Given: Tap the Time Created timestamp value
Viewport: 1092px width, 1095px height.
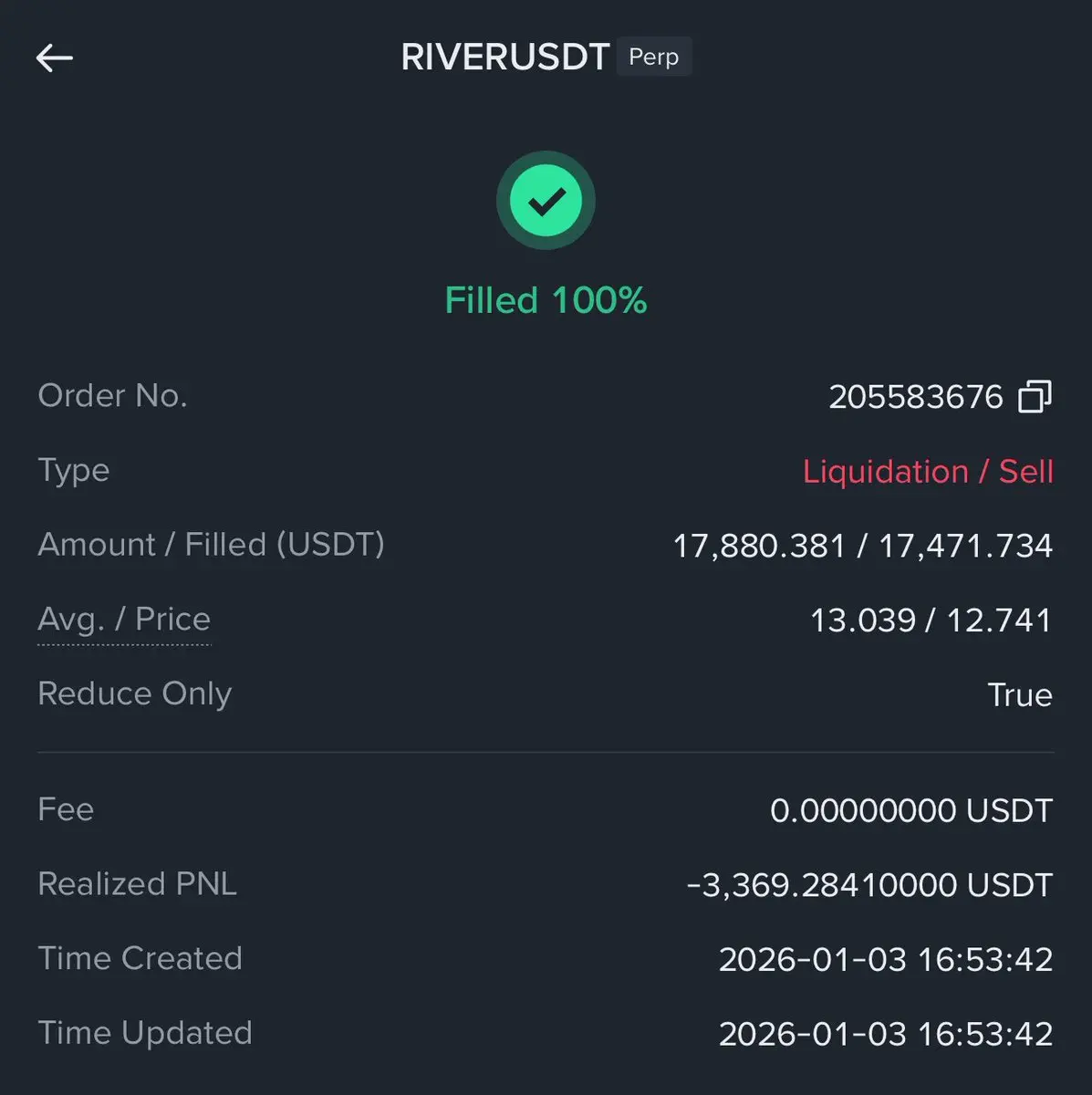Looking at the screenshot, I should tap(886, 960).
